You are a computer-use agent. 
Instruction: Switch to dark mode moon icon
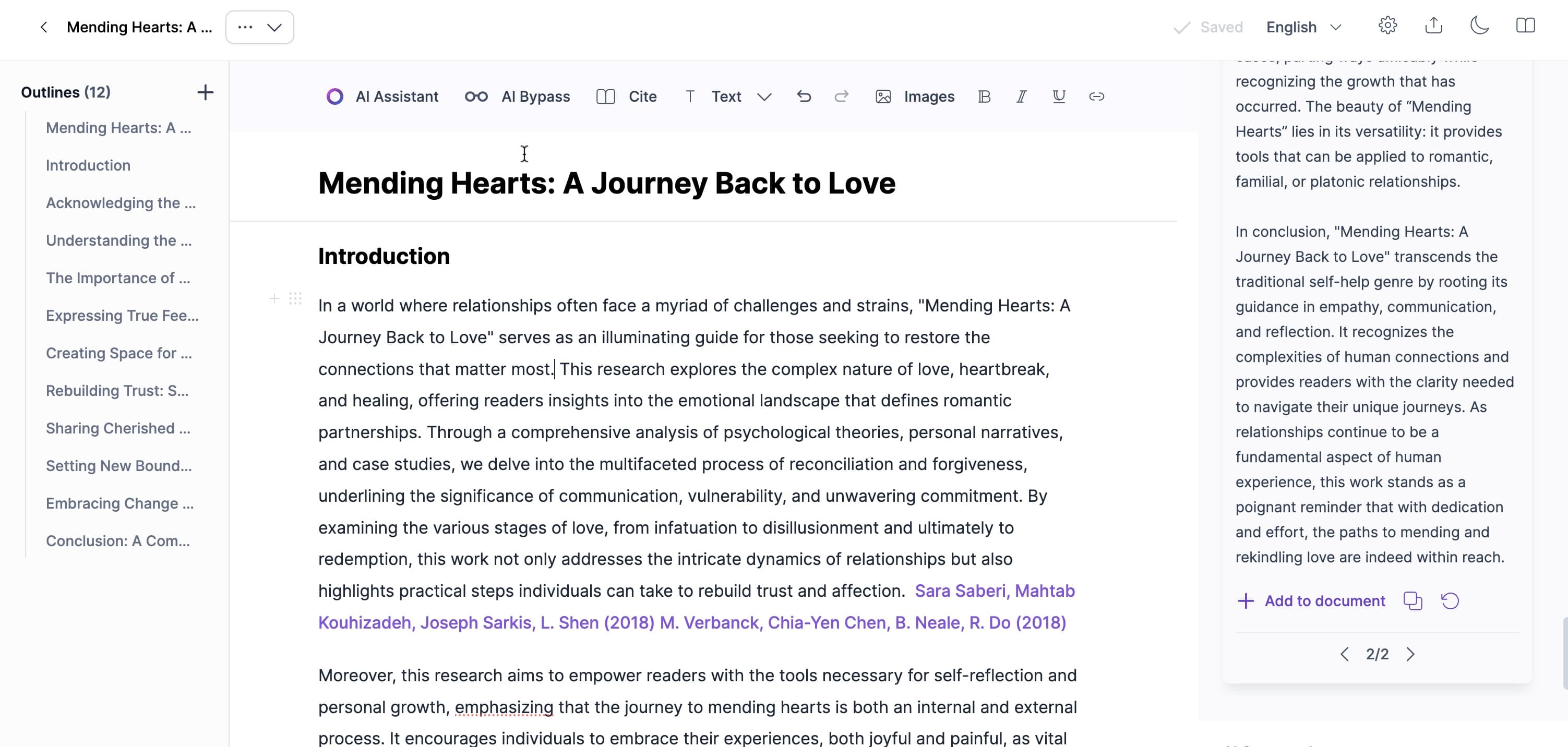tap(1480, 26)
